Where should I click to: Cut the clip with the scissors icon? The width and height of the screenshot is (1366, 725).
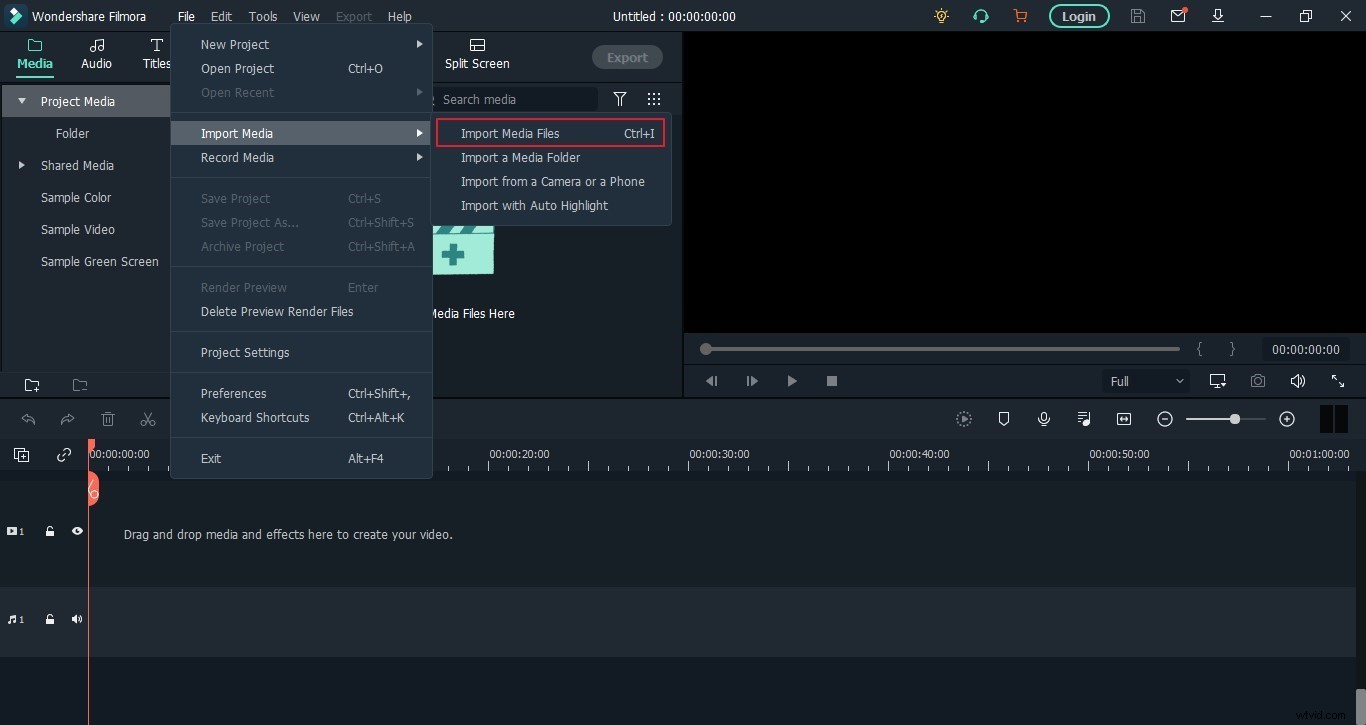point(147,419)
